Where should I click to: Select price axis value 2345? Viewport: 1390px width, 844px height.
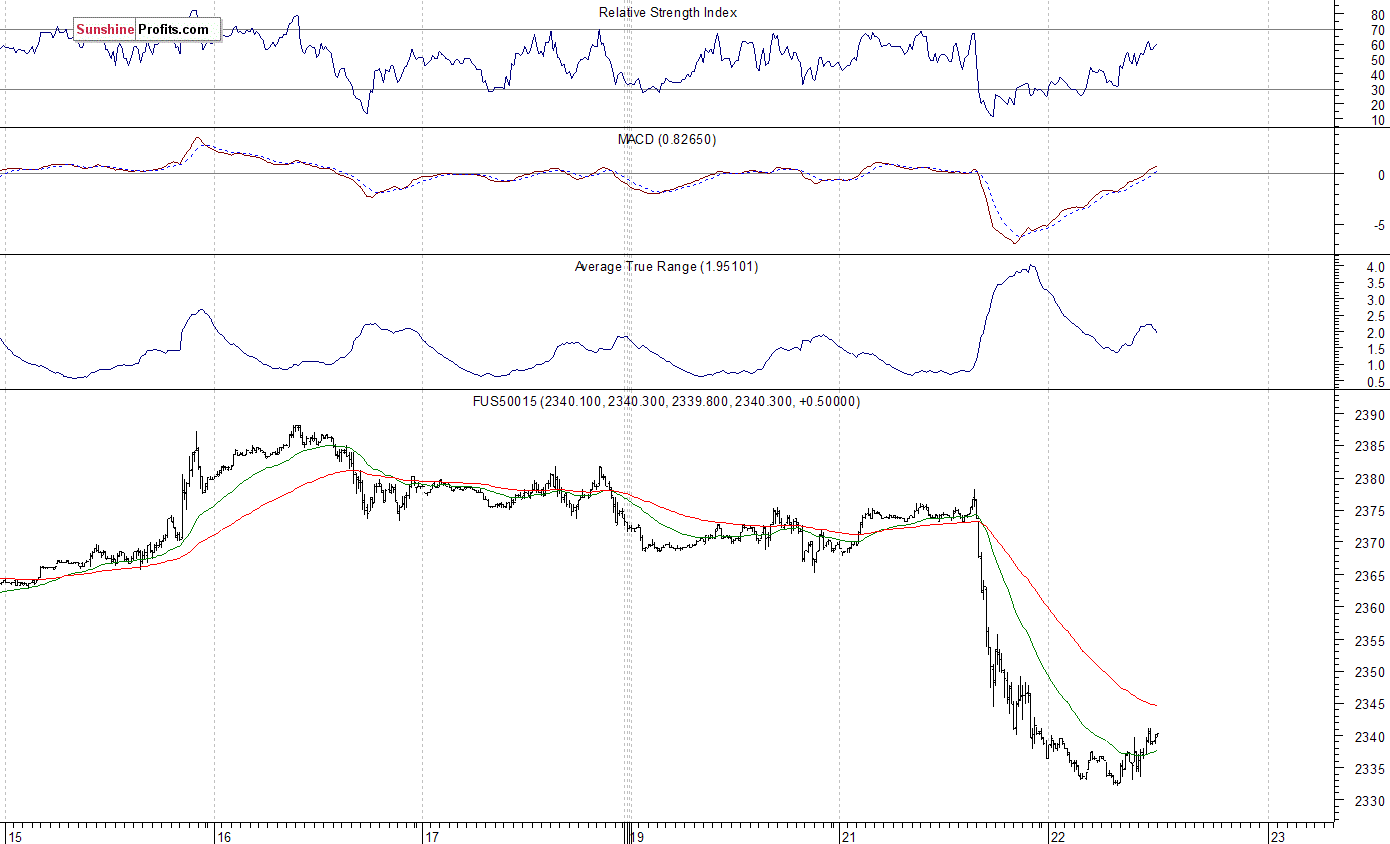click(x=1369, y=705)
